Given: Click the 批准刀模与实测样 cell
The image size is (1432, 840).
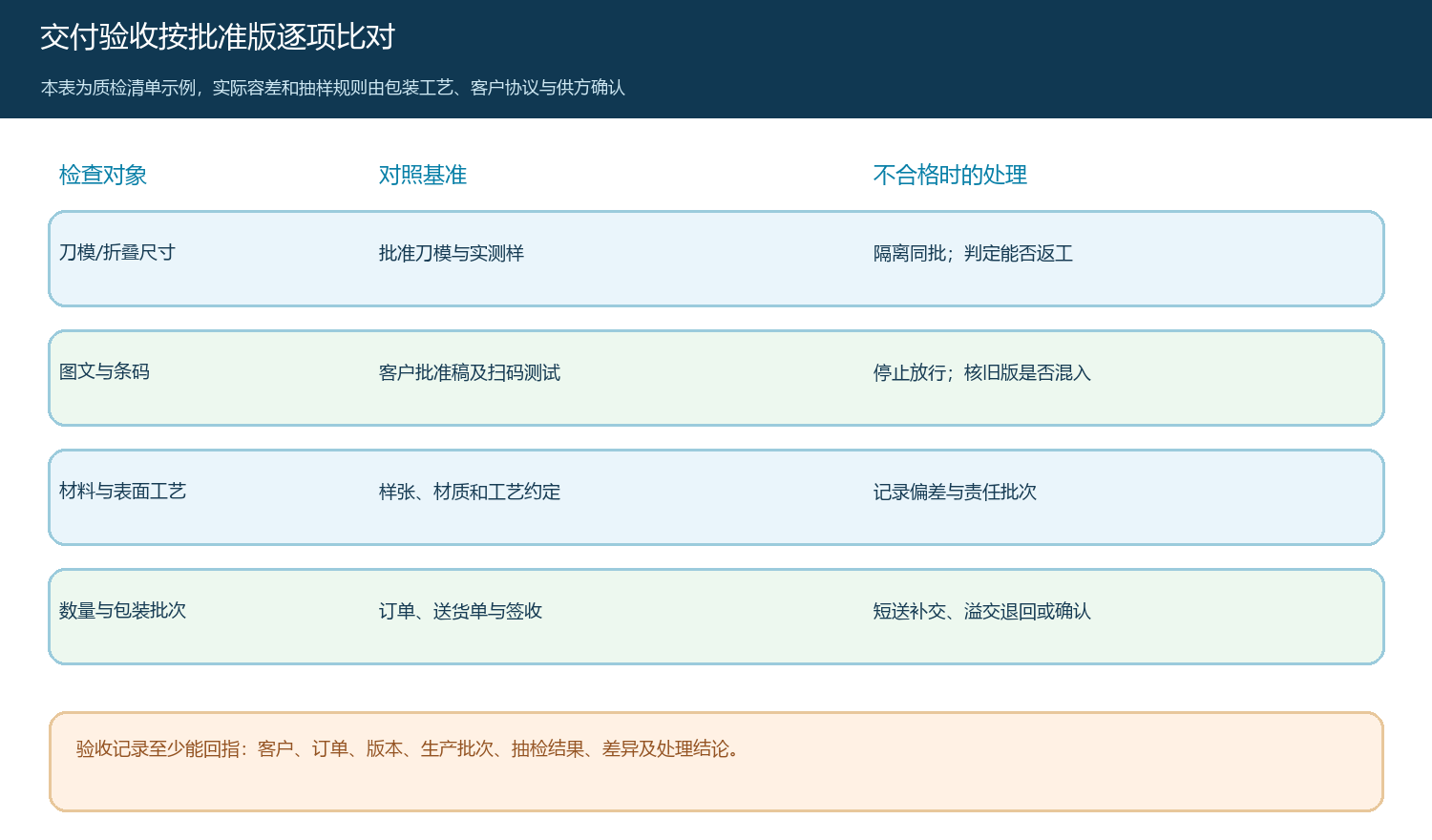Looking at the screenshot, I should click(x=452, y=253).
